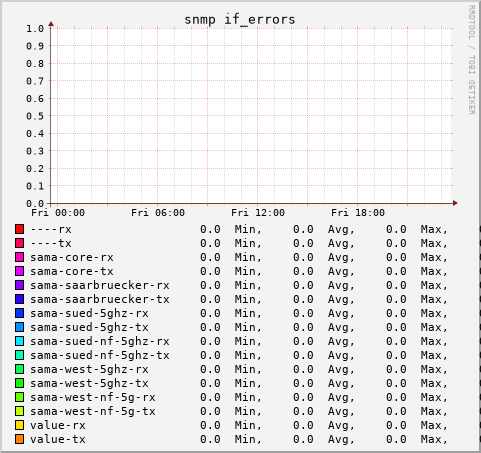Click the magenta swatch beside sama-core-rx
Screen dimensions: 481x453
(19, 257)
